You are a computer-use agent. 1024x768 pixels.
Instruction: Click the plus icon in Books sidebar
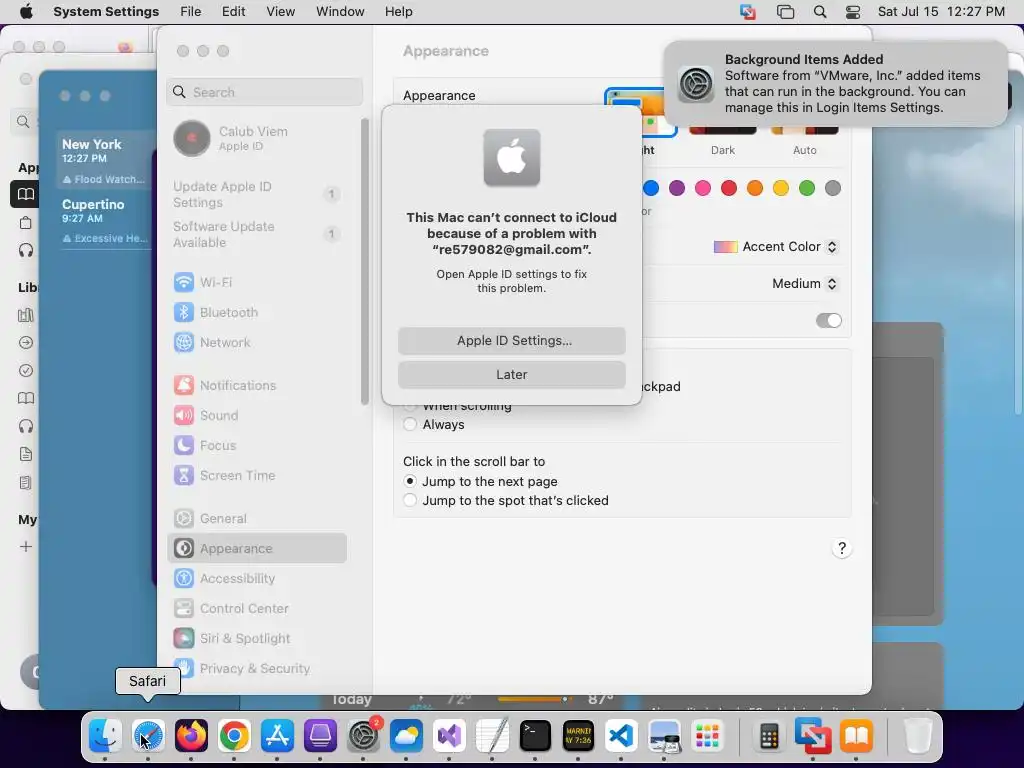click(25, 546)
